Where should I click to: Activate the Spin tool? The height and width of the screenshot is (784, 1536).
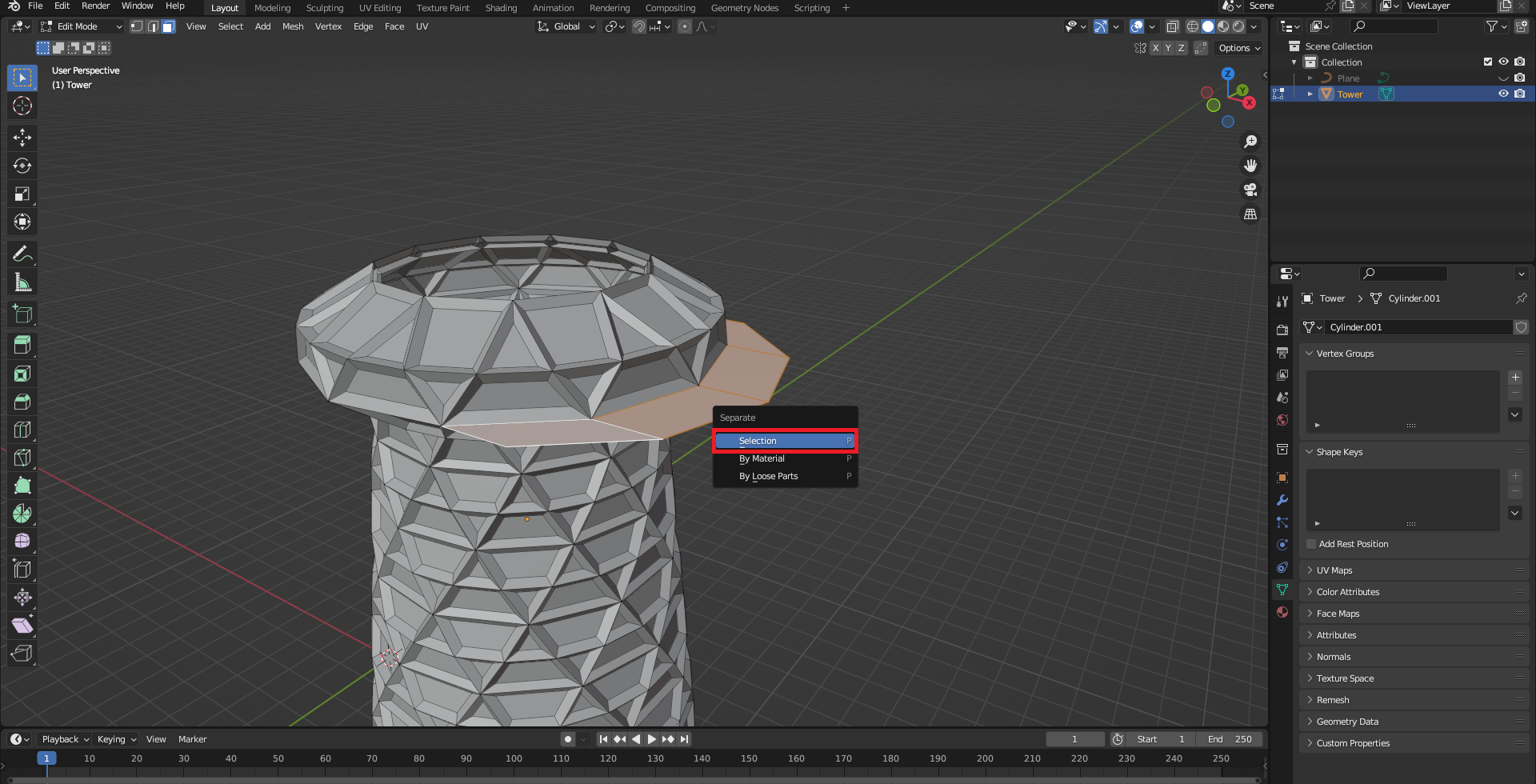point(22,514)
